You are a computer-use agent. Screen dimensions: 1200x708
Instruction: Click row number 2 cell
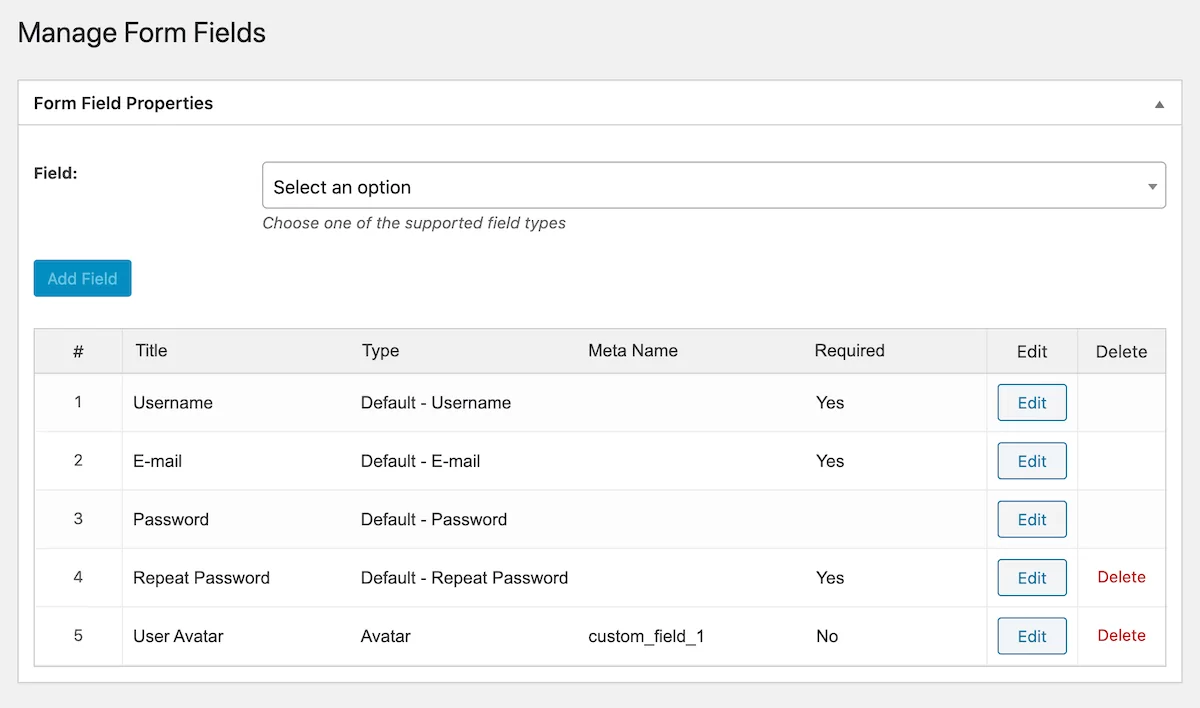pos(78,460)
